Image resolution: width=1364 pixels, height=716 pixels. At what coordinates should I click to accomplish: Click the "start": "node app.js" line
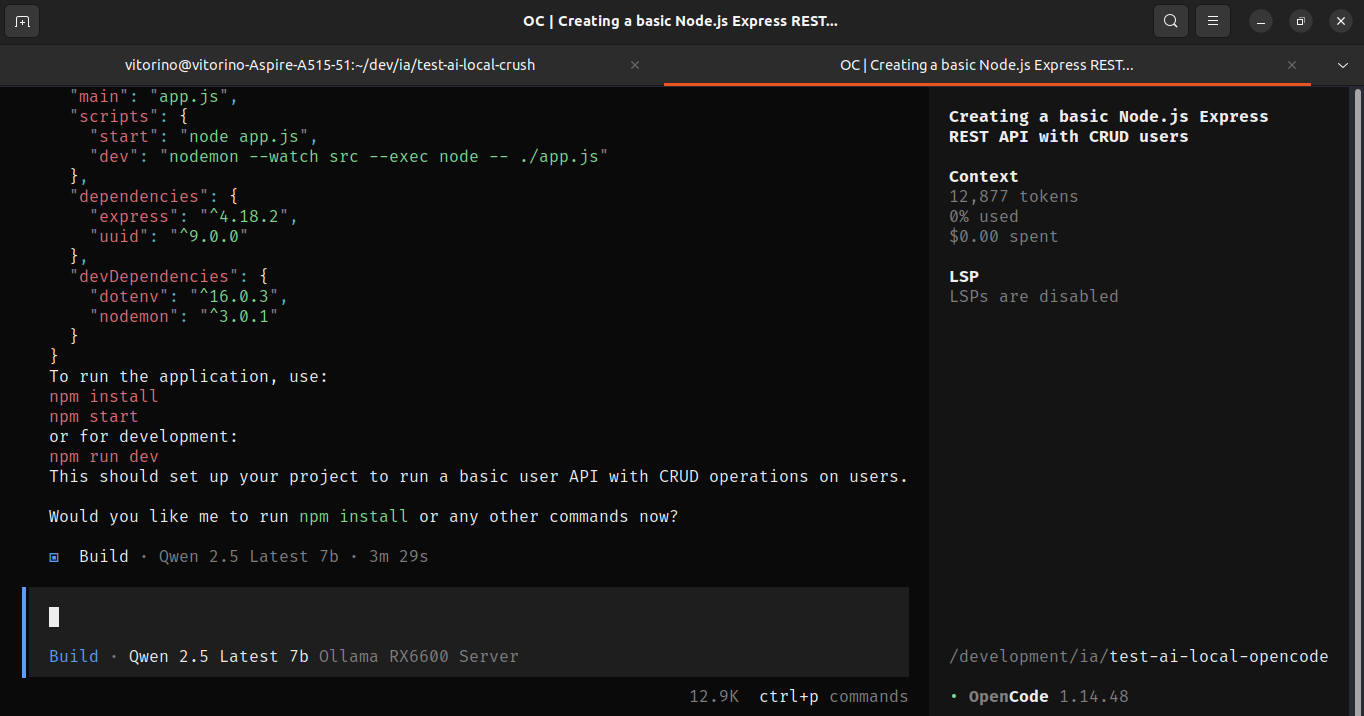(204, 136)
